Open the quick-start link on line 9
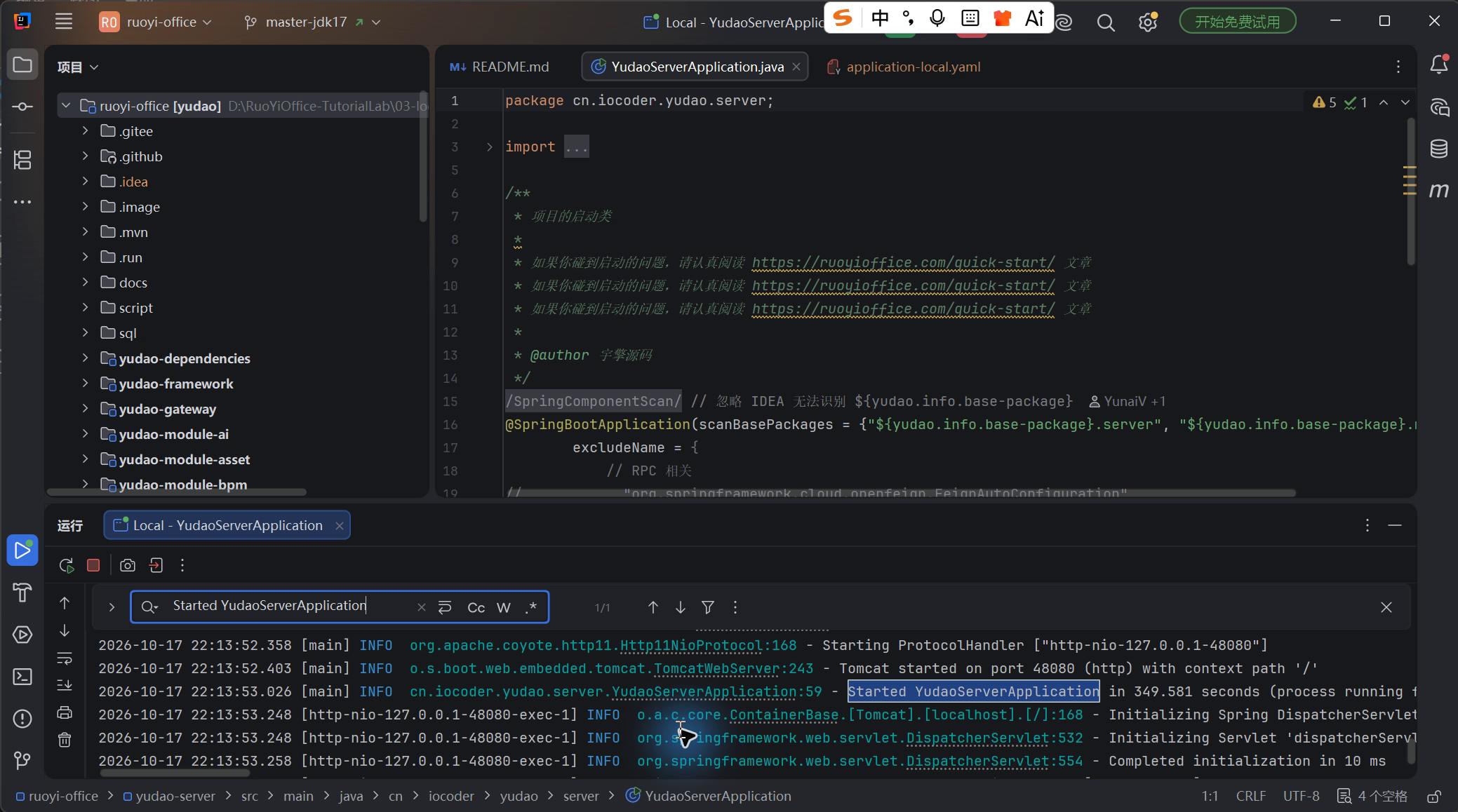1458x812 pixels. click(903, 263)
